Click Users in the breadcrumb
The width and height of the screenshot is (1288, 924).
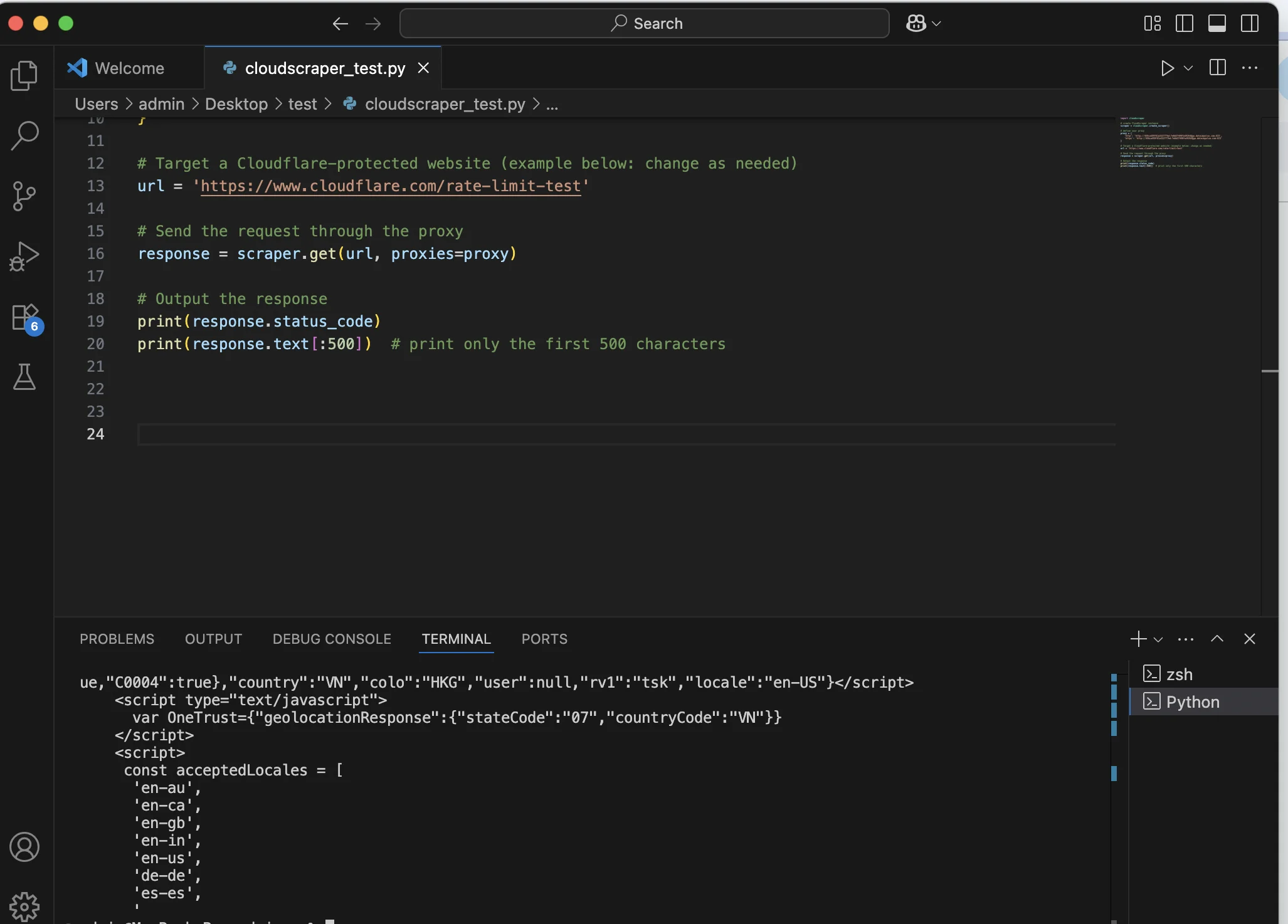click(97, 104)
